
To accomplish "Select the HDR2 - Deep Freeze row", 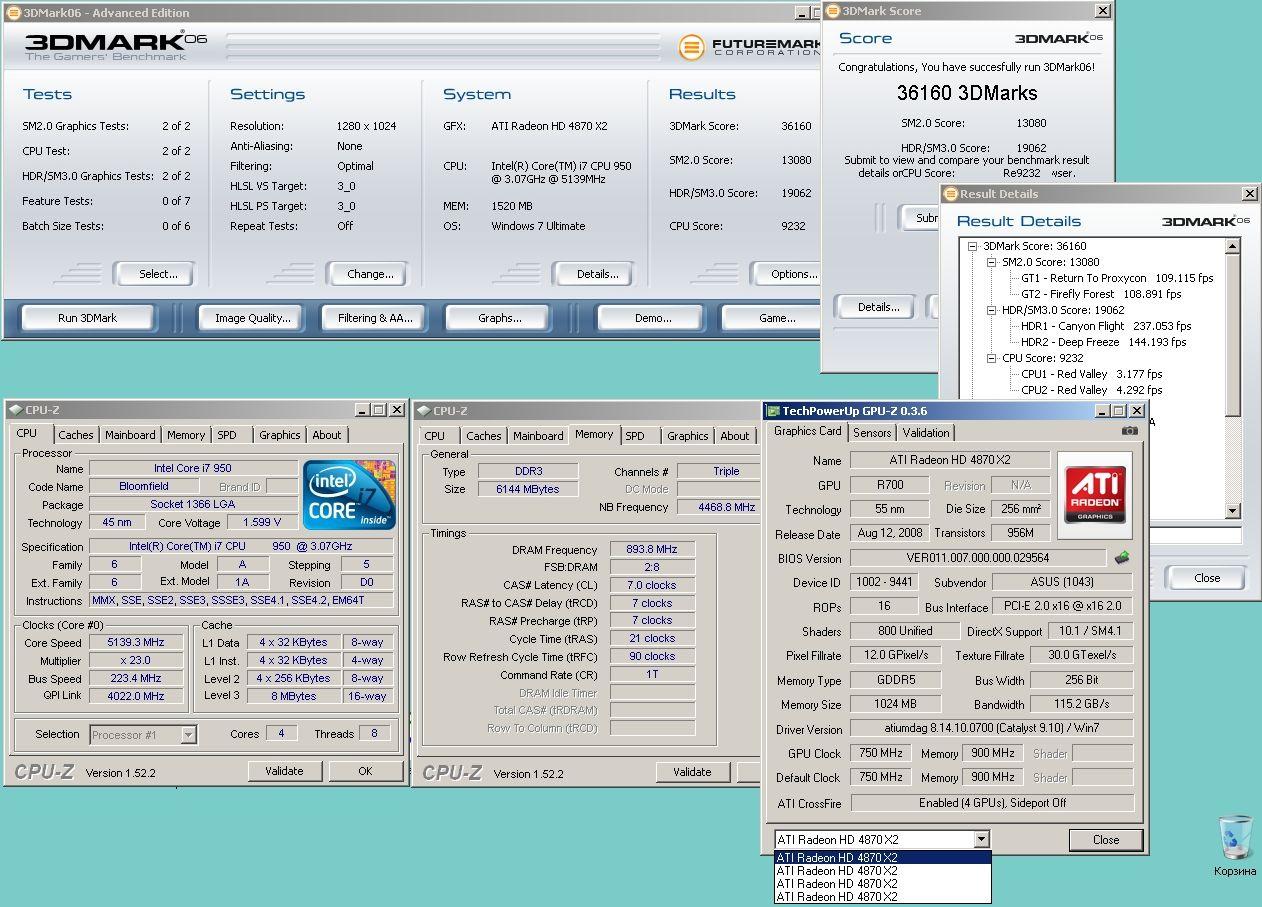I will 1103,342.
